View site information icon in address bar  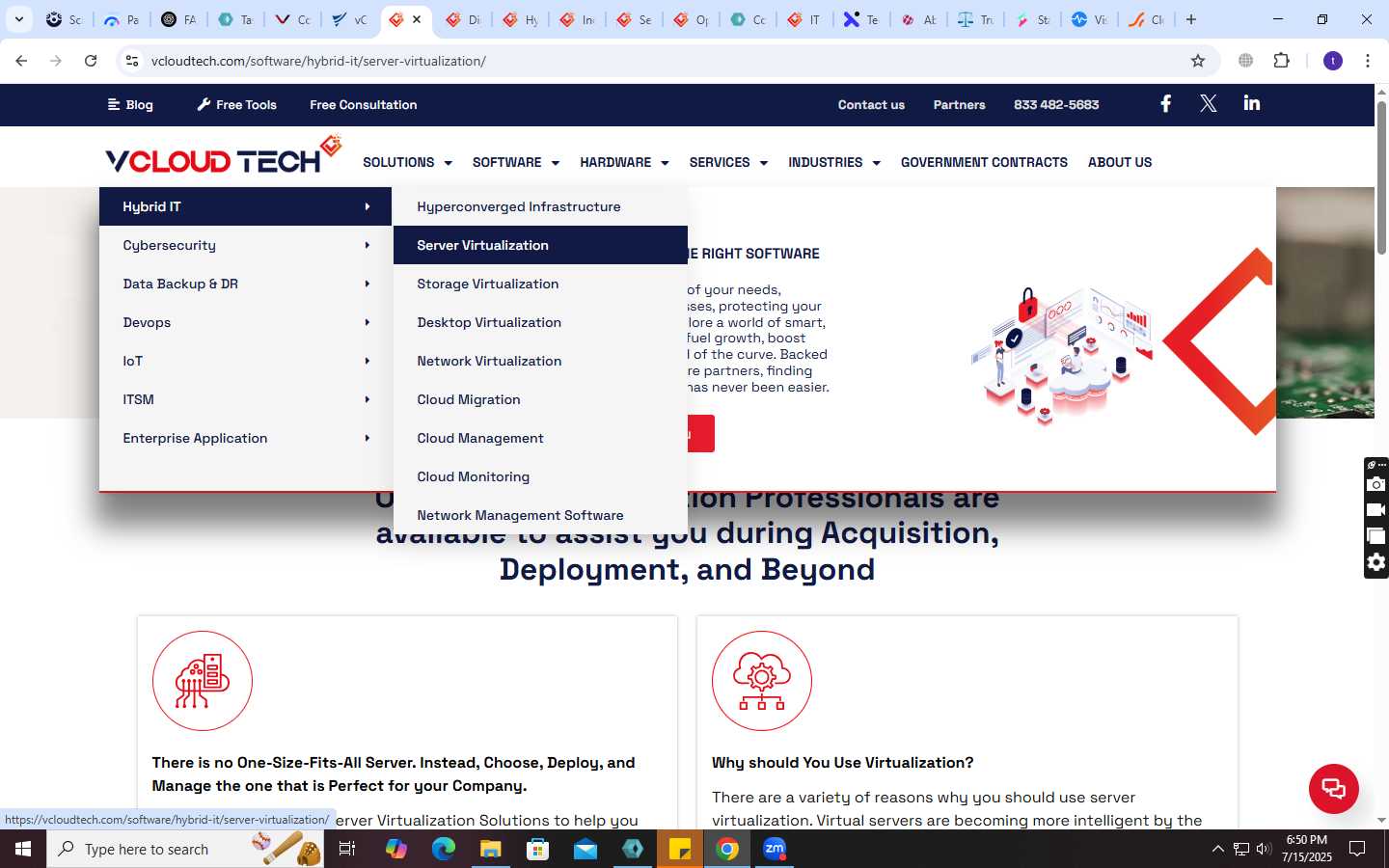tap(132, 61)
